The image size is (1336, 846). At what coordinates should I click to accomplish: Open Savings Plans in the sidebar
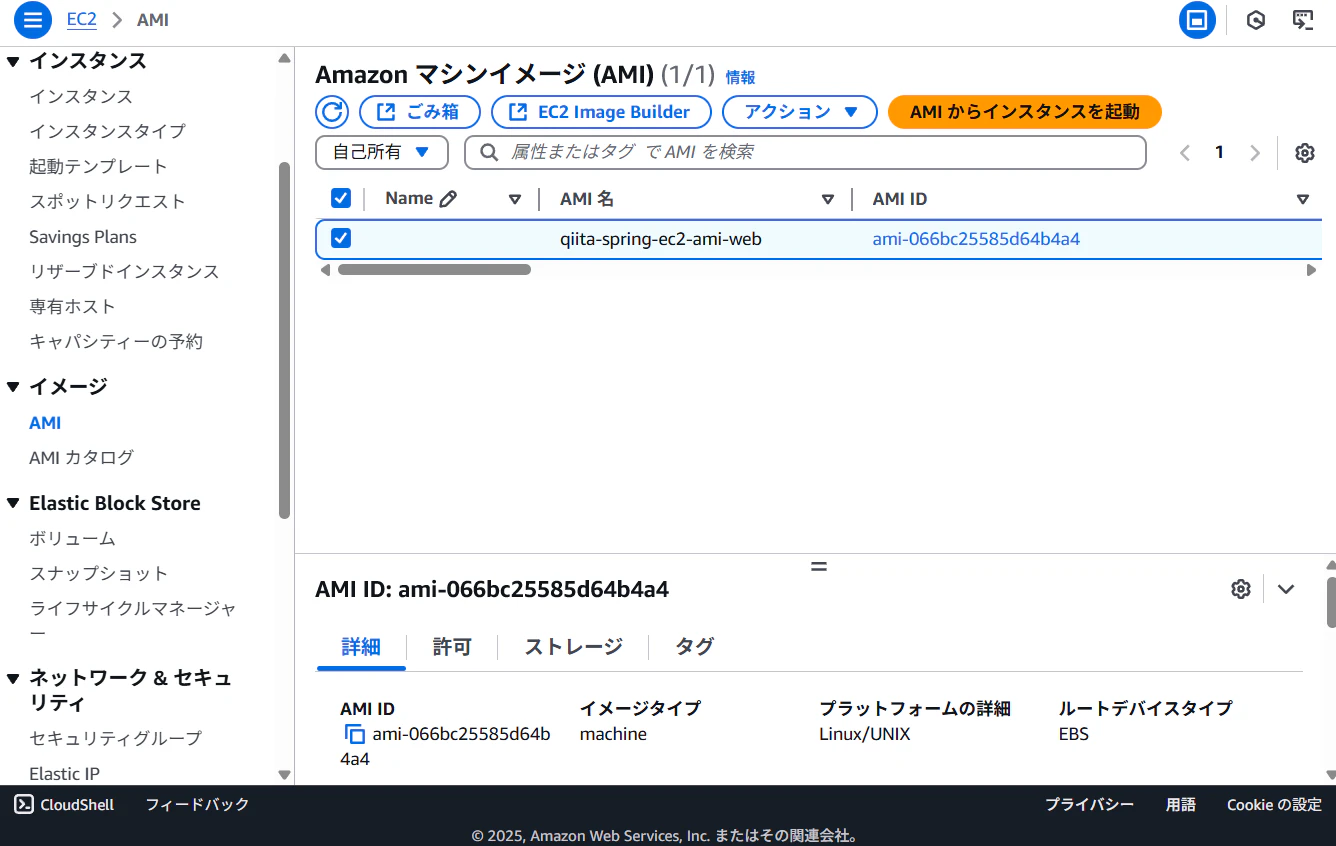click(x=83, y=237)
